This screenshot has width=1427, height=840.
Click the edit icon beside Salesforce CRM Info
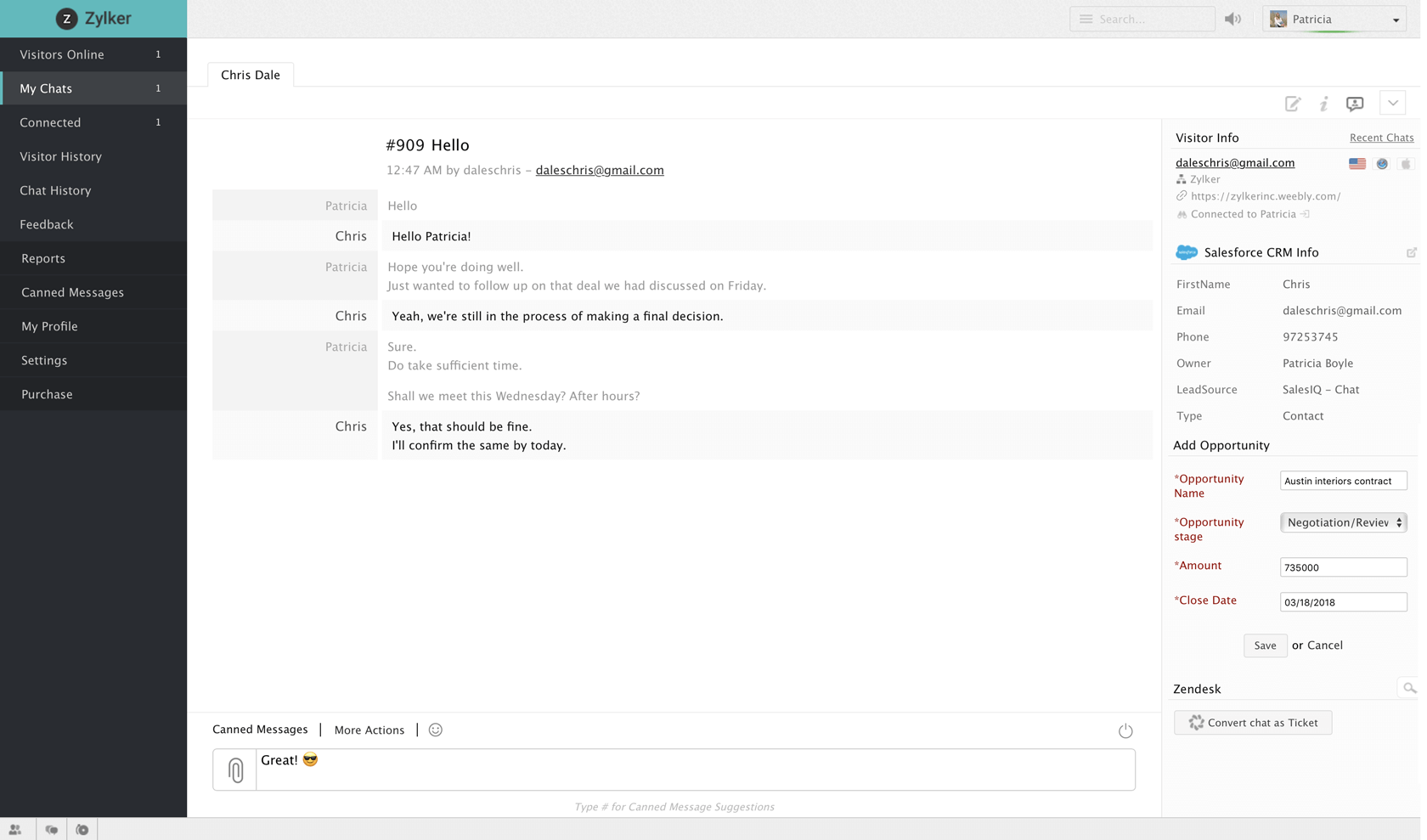[1412, 252]
